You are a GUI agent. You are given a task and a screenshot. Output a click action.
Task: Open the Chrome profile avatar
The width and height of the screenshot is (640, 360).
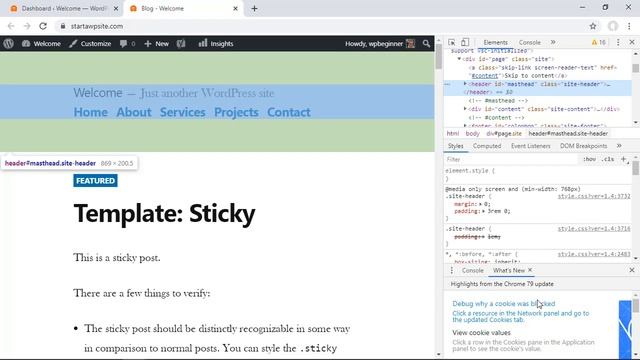click(x=613, y=26)
